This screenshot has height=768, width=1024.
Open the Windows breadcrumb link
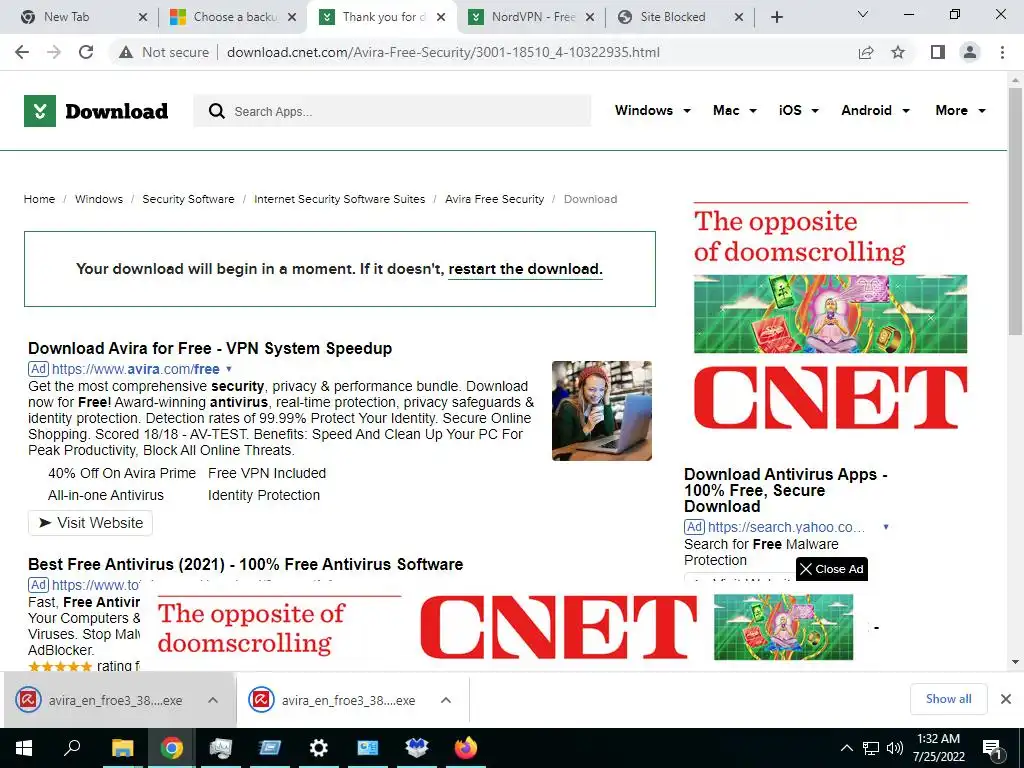(99, 199)
